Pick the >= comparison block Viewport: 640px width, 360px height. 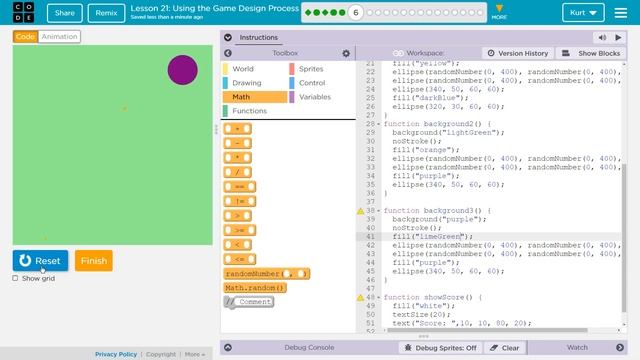point(240,230)
